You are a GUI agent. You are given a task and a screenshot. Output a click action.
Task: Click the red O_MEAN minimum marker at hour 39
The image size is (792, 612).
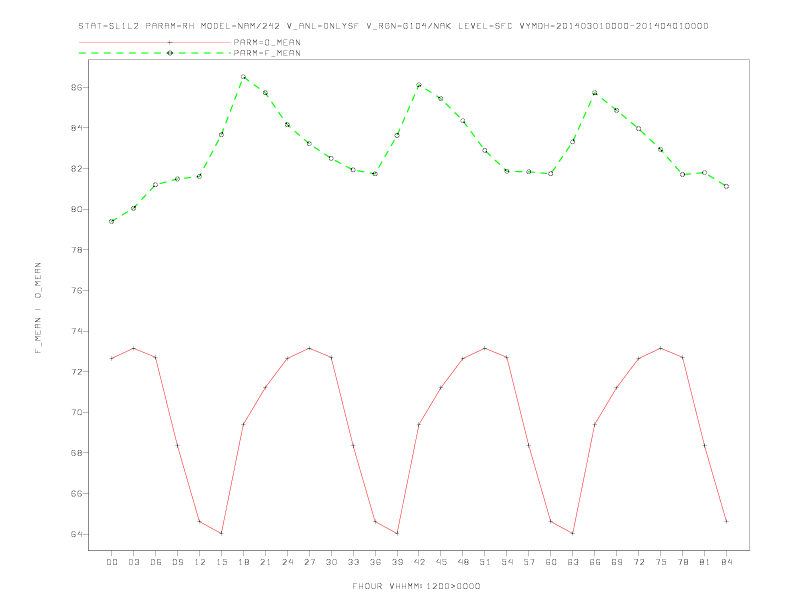tap(397, 533)
